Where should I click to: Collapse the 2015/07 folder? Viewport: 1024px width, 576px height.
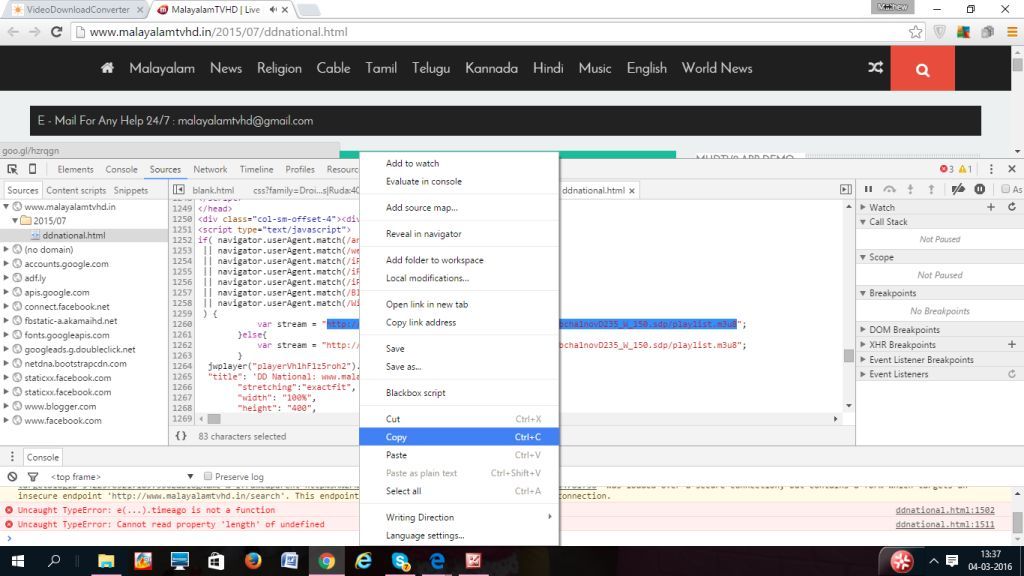[x=15, y=221]
